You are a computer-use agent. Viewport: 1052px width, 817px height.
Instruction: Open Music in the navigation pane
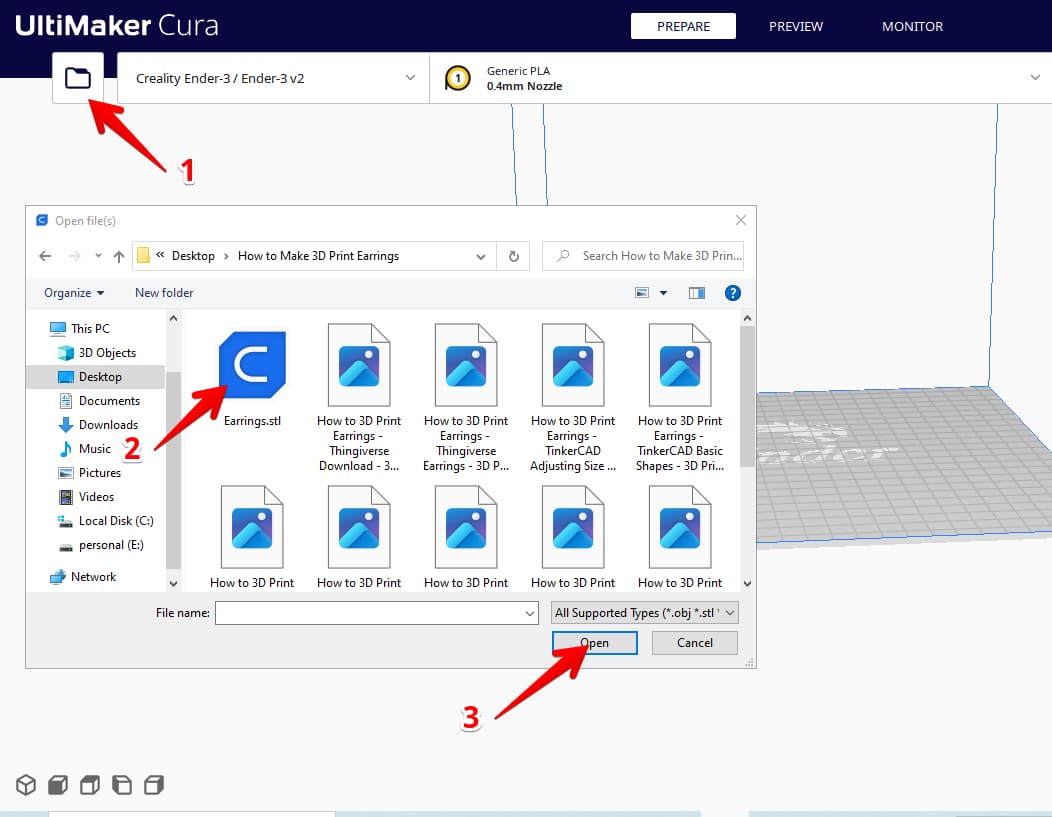[85, 449]
